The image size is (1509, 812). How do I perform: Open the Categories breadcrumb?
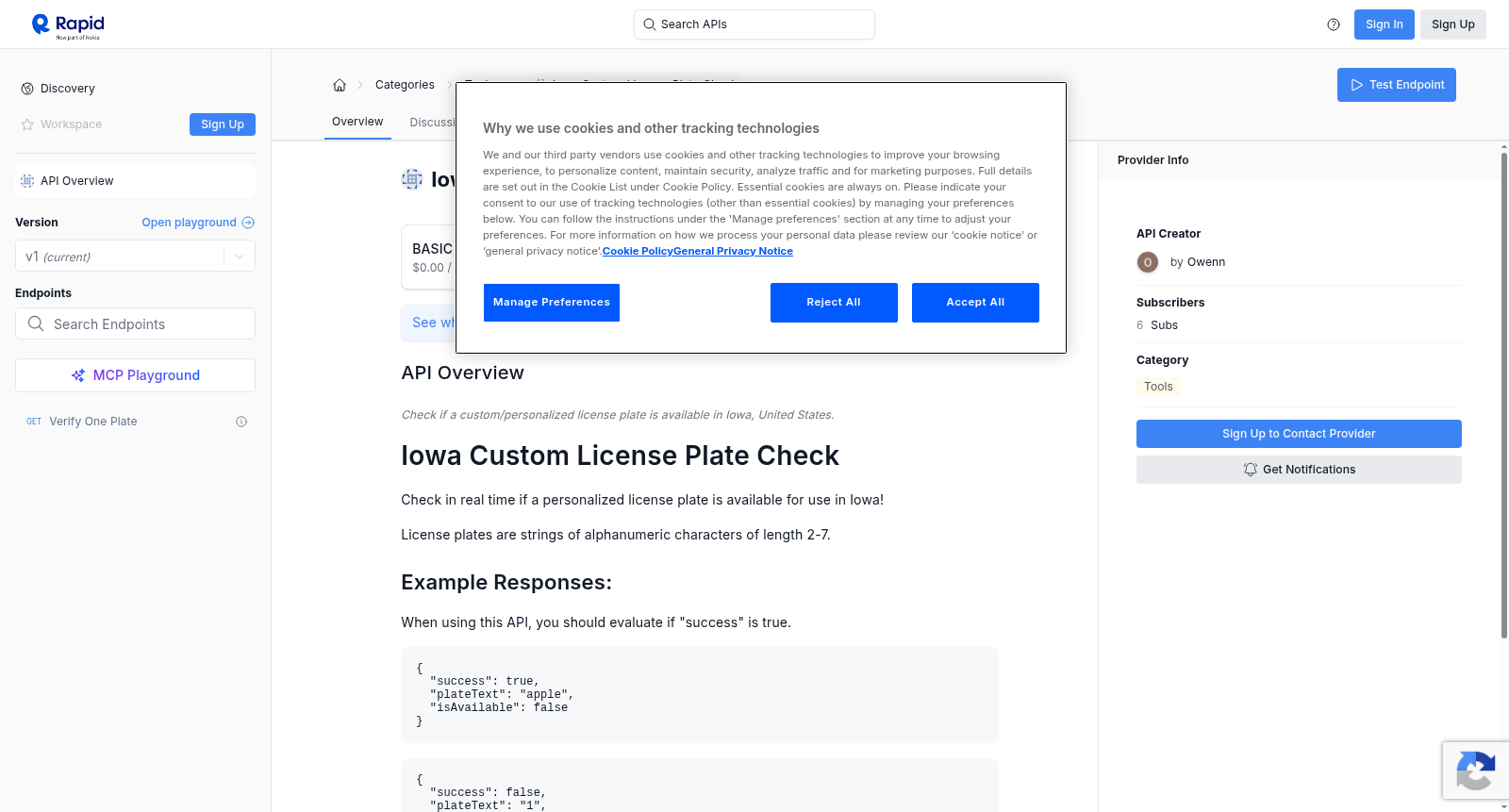click(x=405, y=85)
